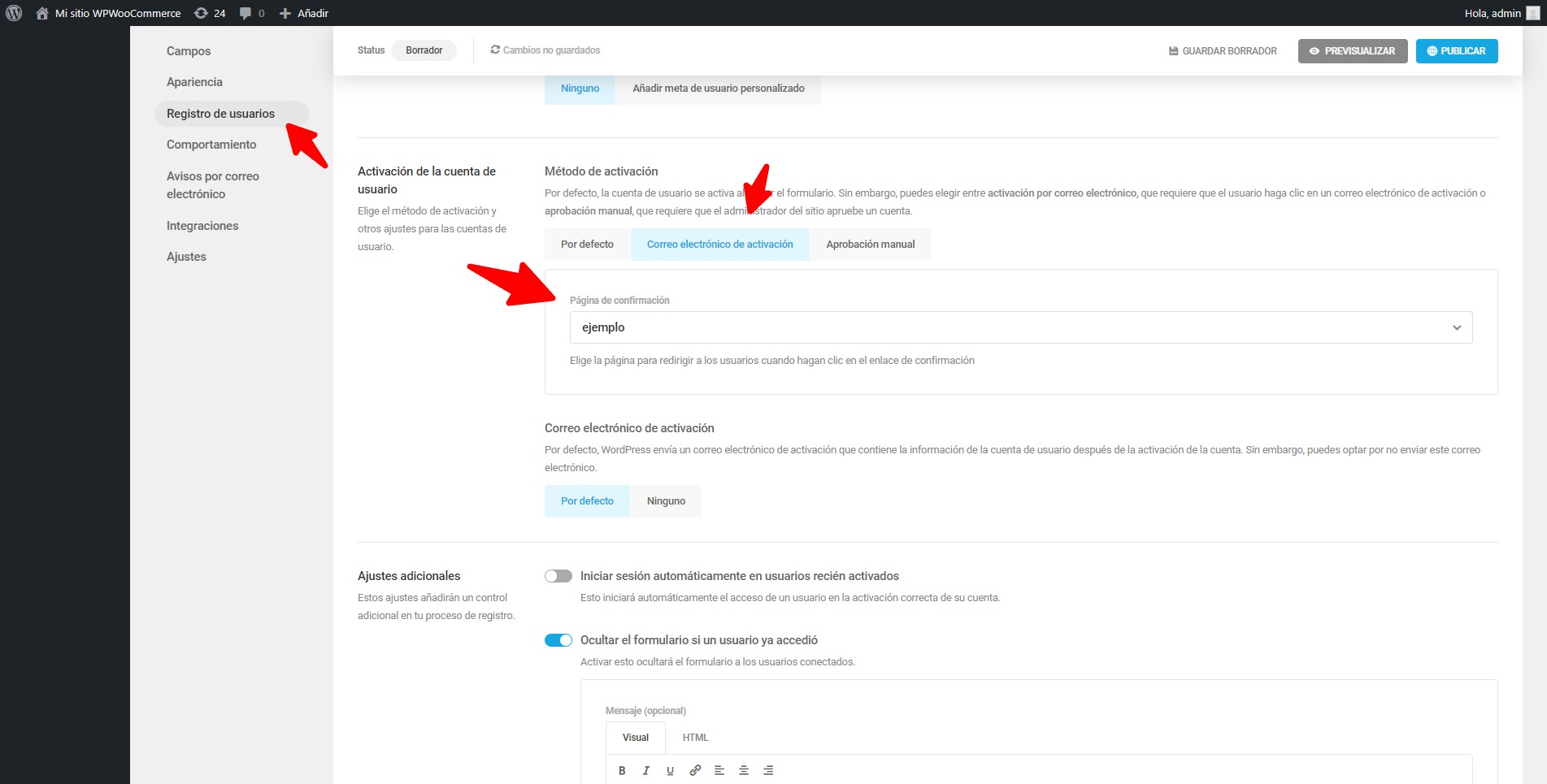This screenshot has height=784, width=1547.
Task: Open the Apariencia section
Action: point(194,82)
